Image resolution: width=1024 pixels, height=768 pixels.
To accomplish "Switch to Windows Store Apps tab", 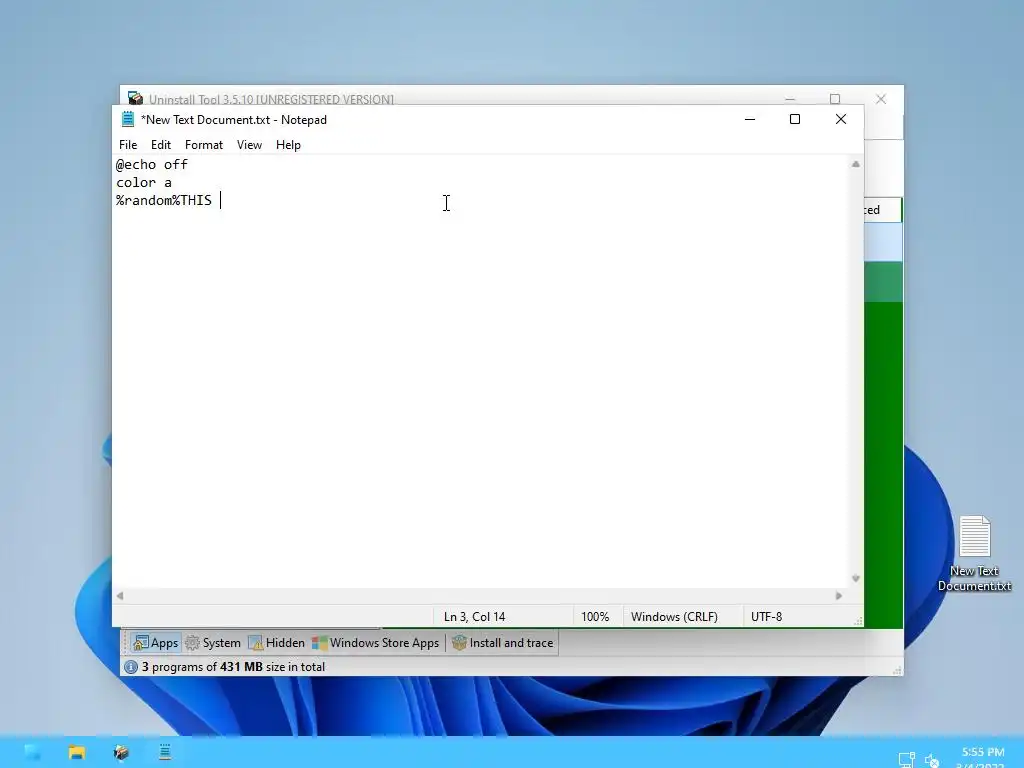I will pyautogui.click(x=376, y=643).
